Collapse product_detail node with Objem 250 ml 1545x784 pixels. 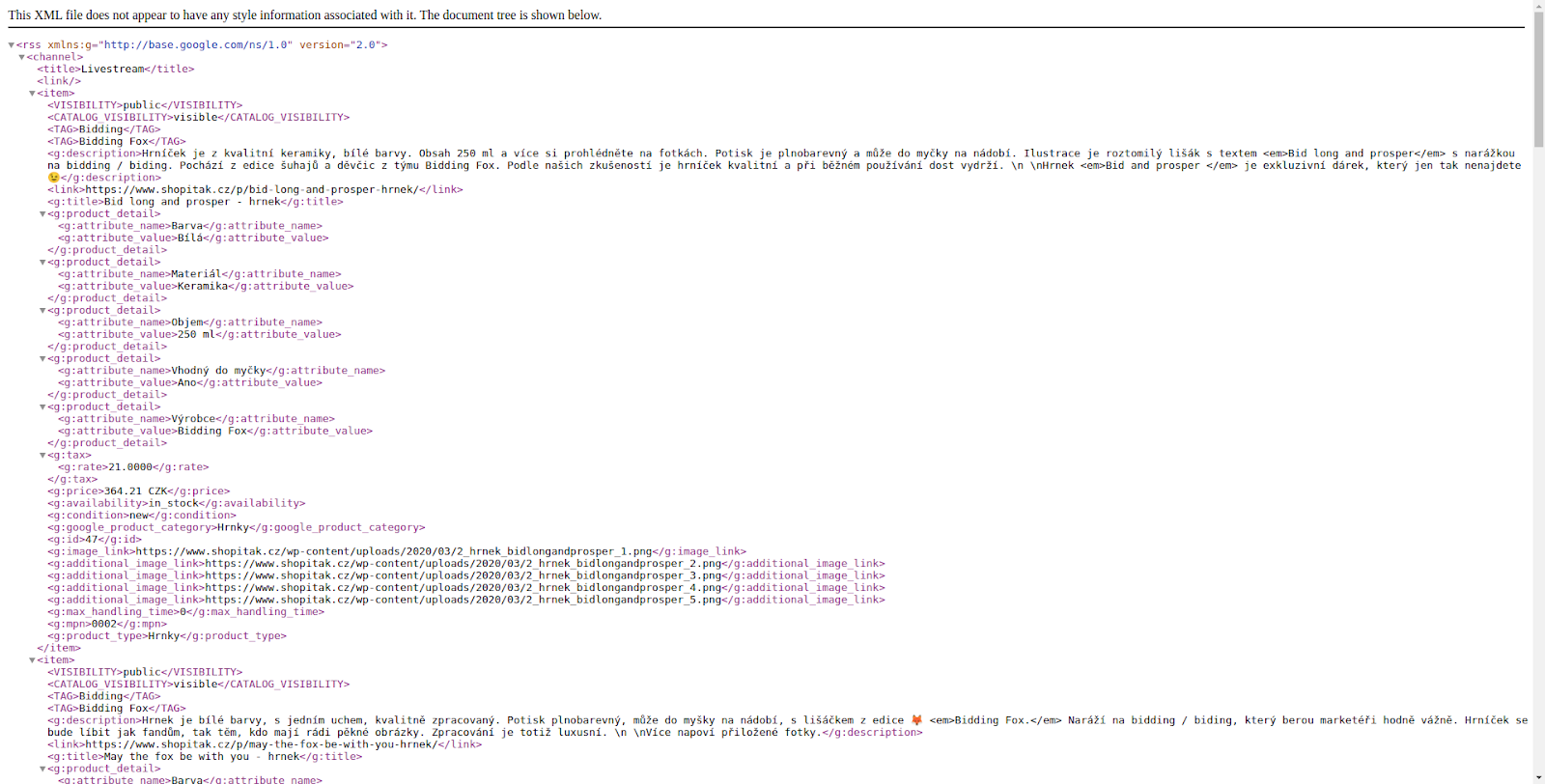pyautogui.click(x=42, y=311)
